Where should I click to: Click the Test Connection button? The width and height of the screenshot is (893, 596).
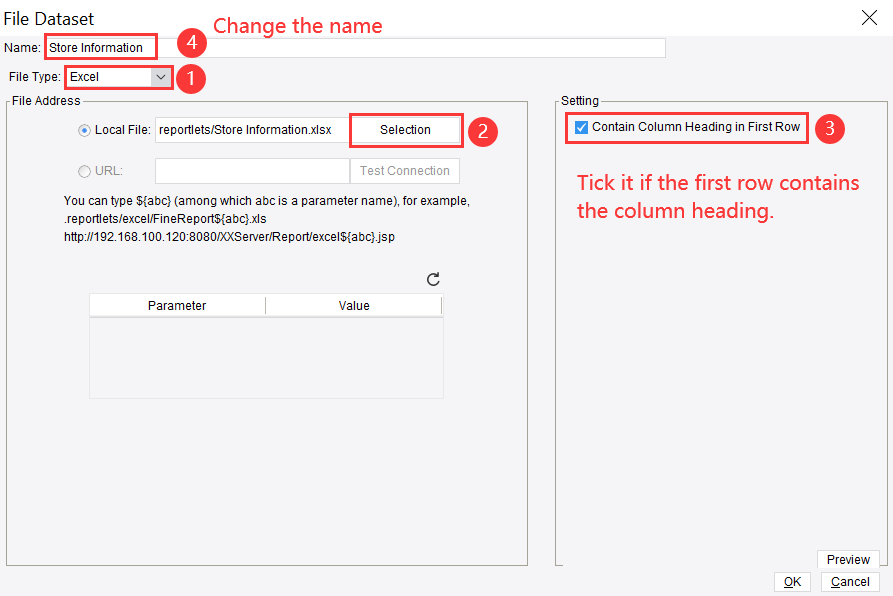click(405, 171)
